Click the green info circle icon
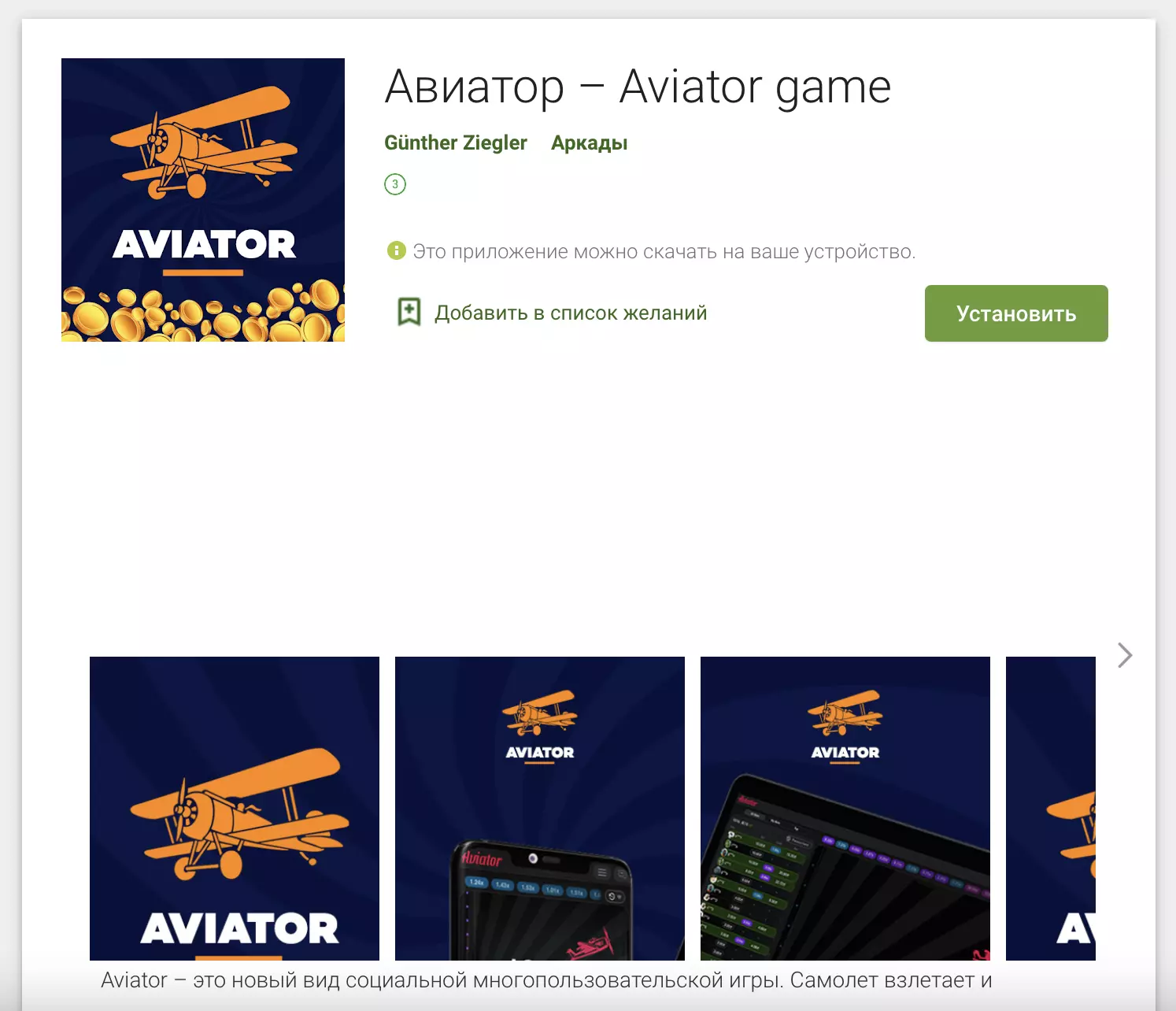This screenshot has height=1011, width=1176. (396, 250)
